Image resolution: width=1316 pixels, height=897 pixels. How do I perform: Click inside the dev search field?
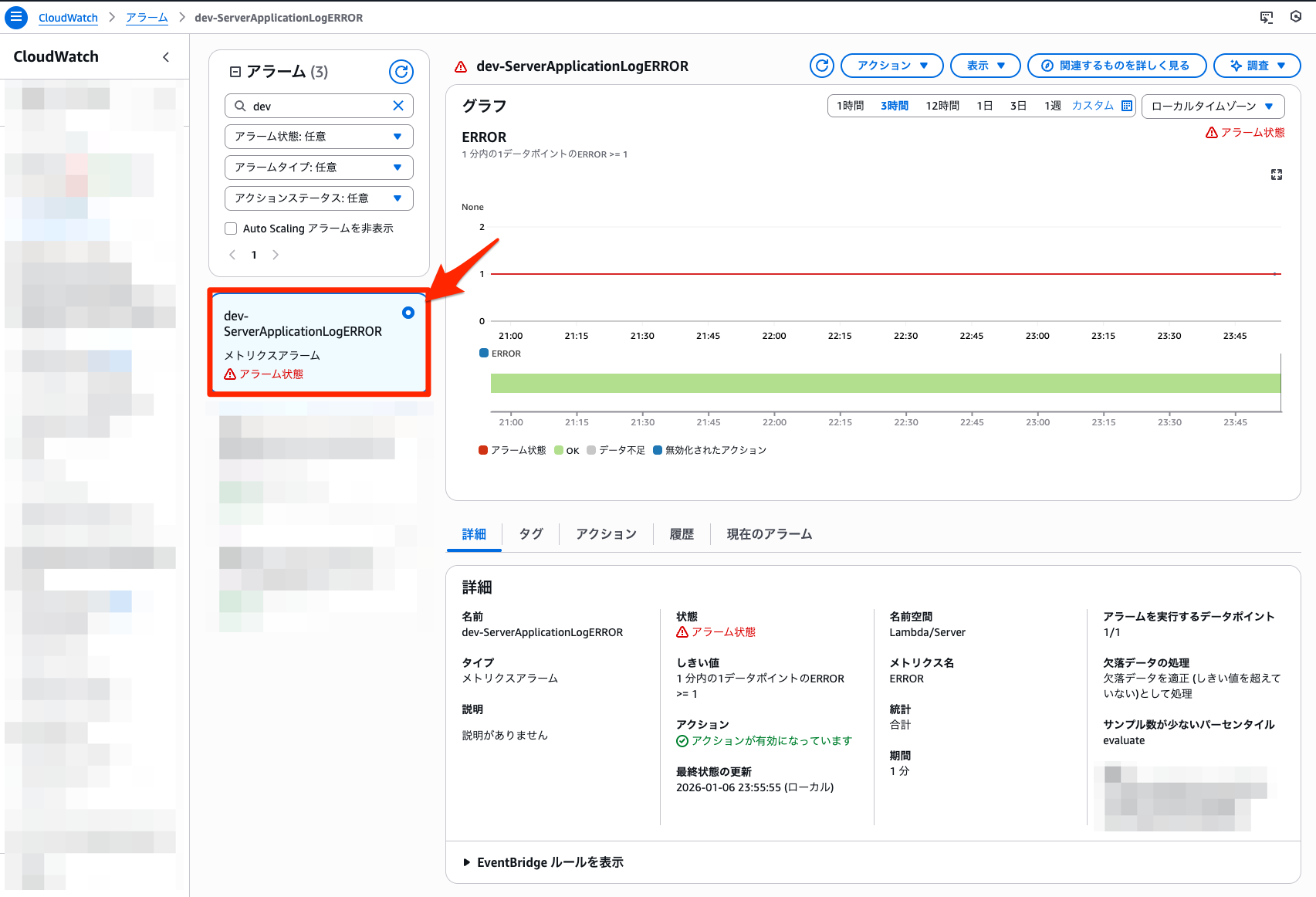(319, 106)
